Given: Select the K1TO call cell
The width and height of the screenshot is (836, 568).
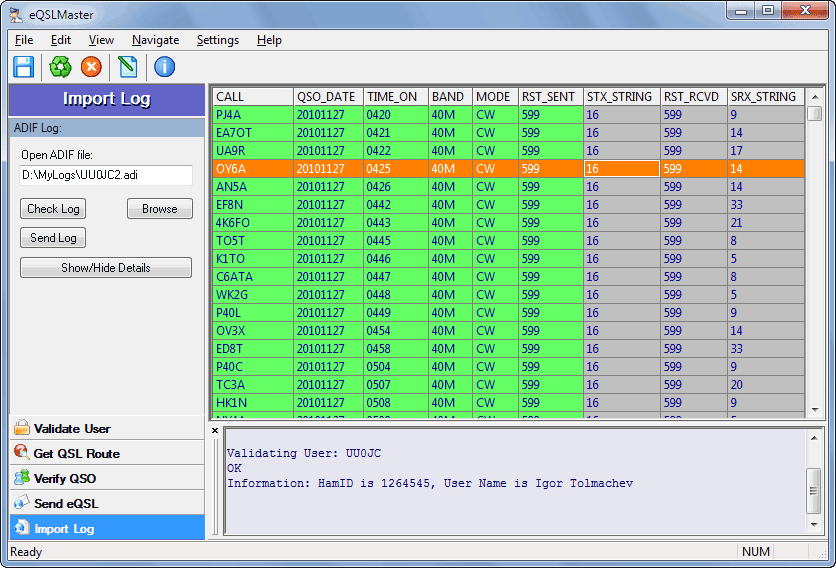Looking at the screenshot, I should tap(253, 259).
